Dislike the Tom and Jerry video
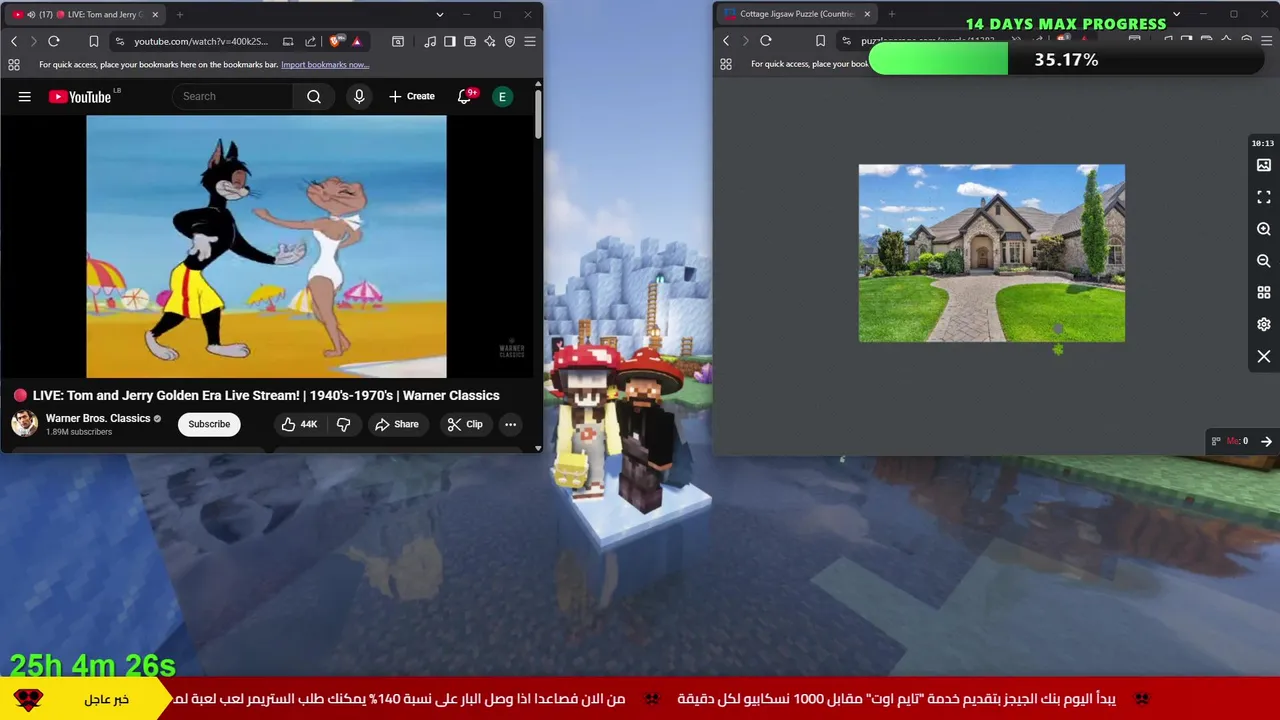The image size is (1280, 720). click(343, 424)
